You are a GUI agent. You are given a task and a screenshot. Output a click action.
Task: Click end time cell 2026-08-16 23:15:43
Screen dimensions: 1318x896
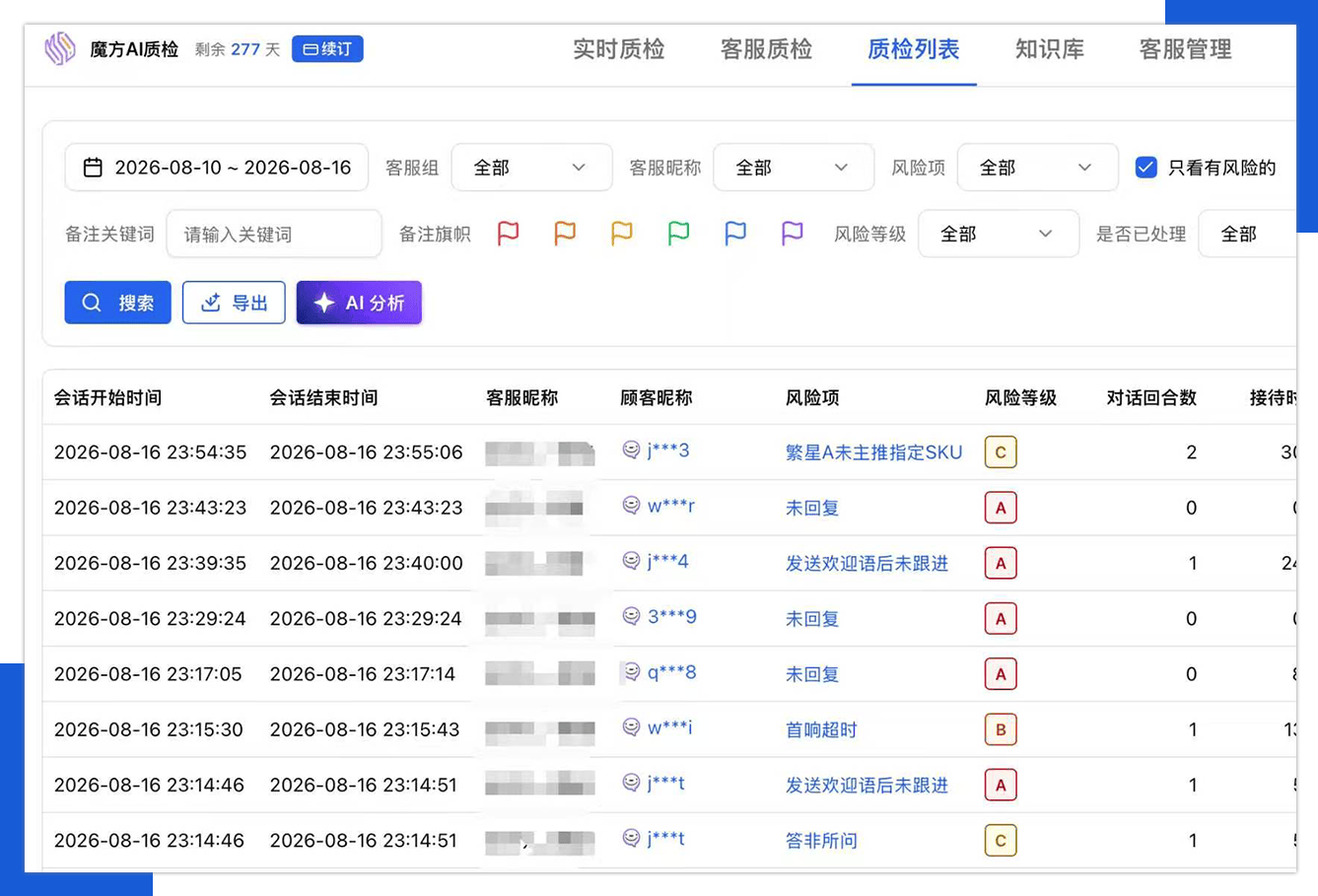point(365,729)
